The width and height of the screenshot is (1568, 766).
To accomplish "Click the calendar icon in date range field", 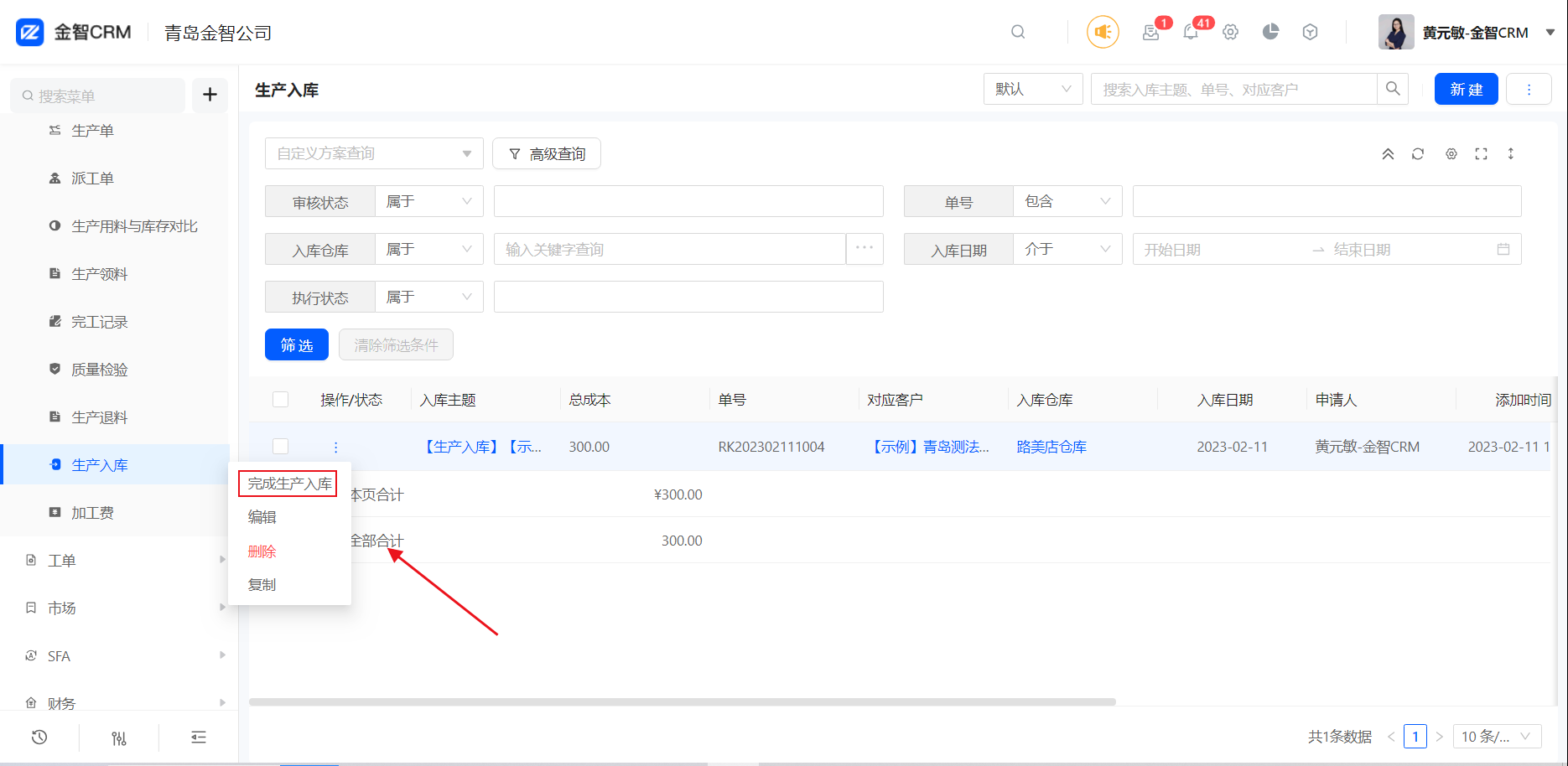I will coord(1503,249).
